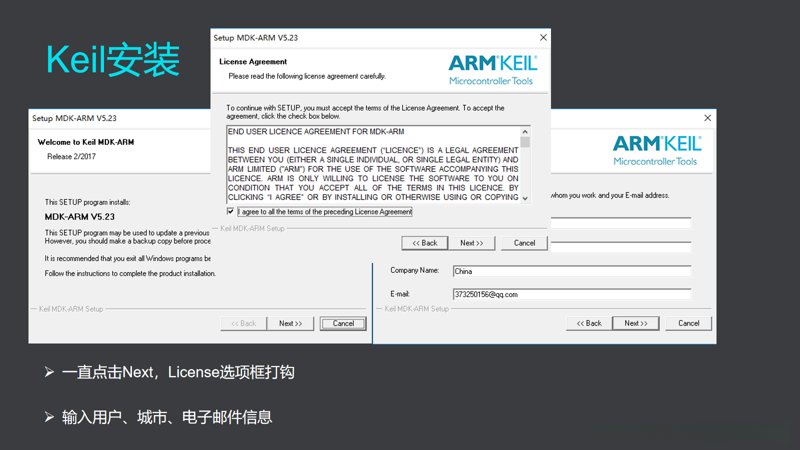Click 'Setup MDK-ARM V5.23' title of License dialog
This screenshot has width=800, height=450.
tap(256, 38)
